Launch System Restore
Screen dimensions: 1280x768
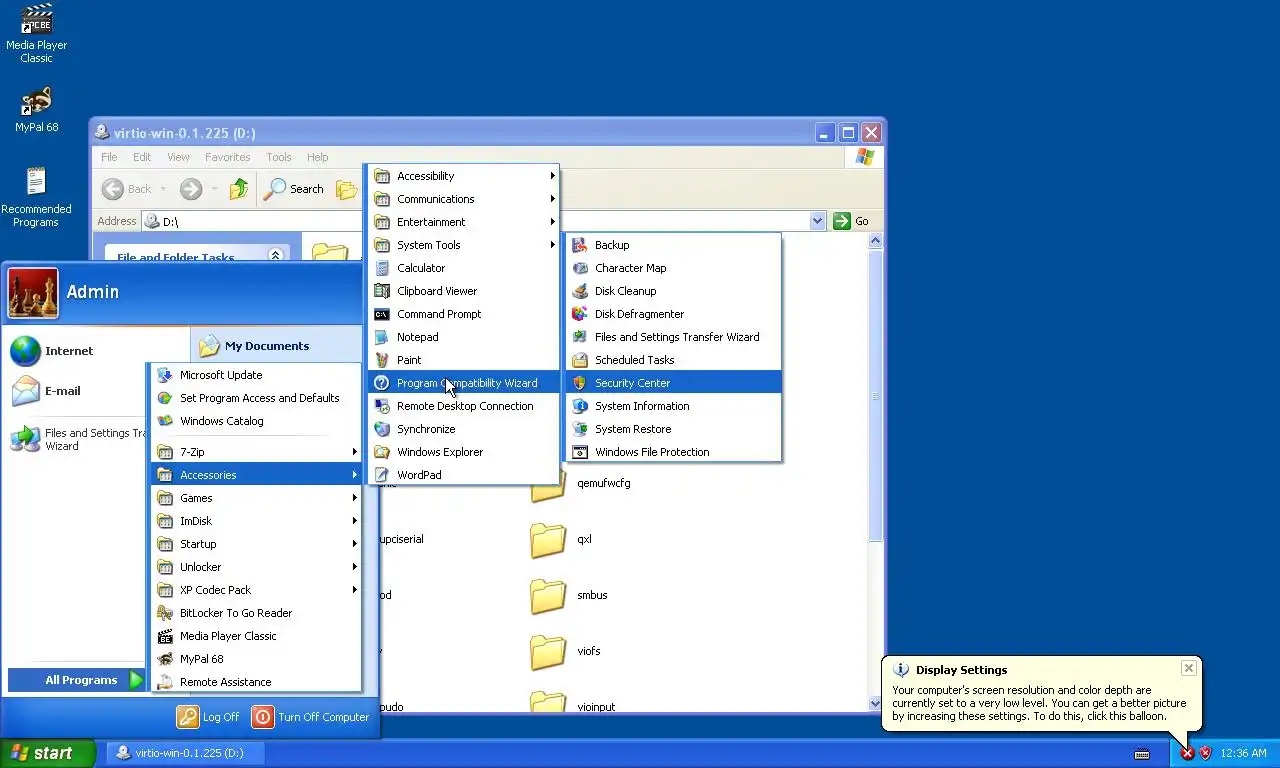tap(673, 429)
